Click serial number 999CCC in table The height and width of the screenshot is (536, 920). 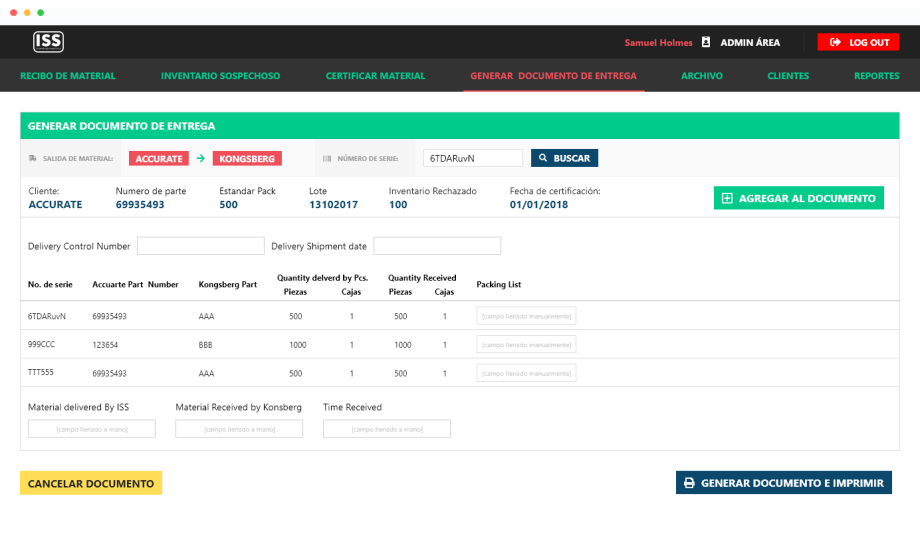point(41,344)
